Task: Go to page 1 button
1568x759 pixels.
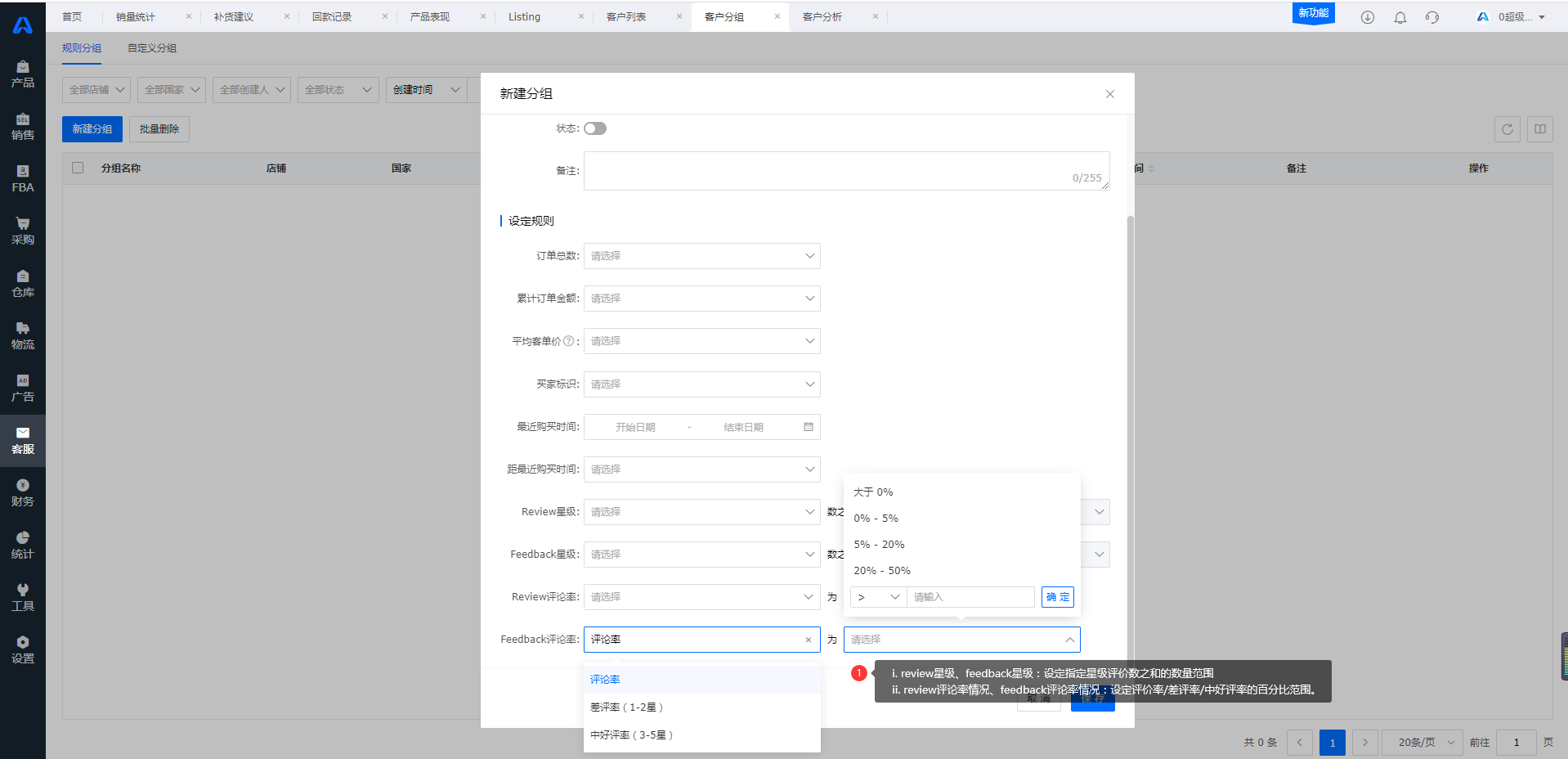Action: (1333, 743)
